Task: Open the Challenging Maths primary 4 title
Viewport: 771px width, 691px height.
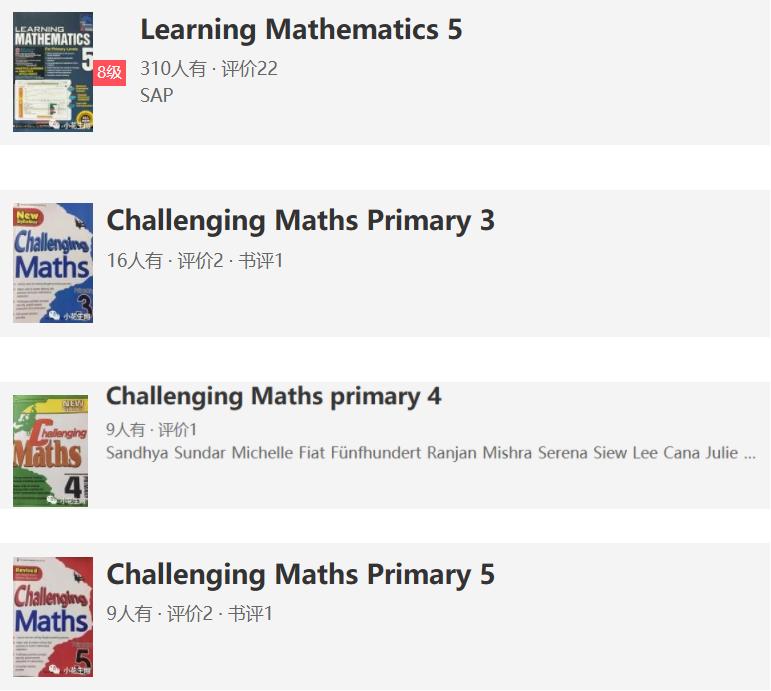Action: tap(273, 397)
